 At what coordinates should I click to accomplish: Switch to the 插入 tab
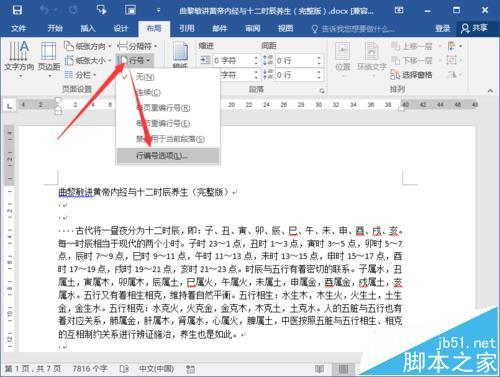pos(88,29)
